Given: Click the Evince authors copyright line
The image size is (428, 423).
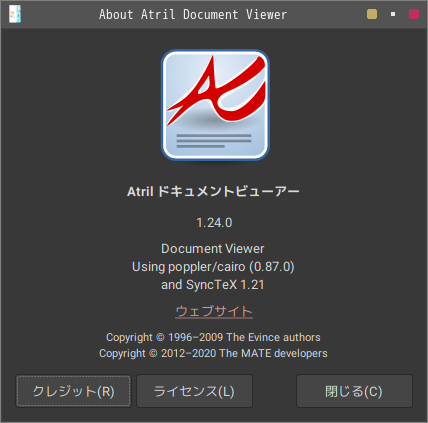Looking at the screenshot, I should [213, 337].
